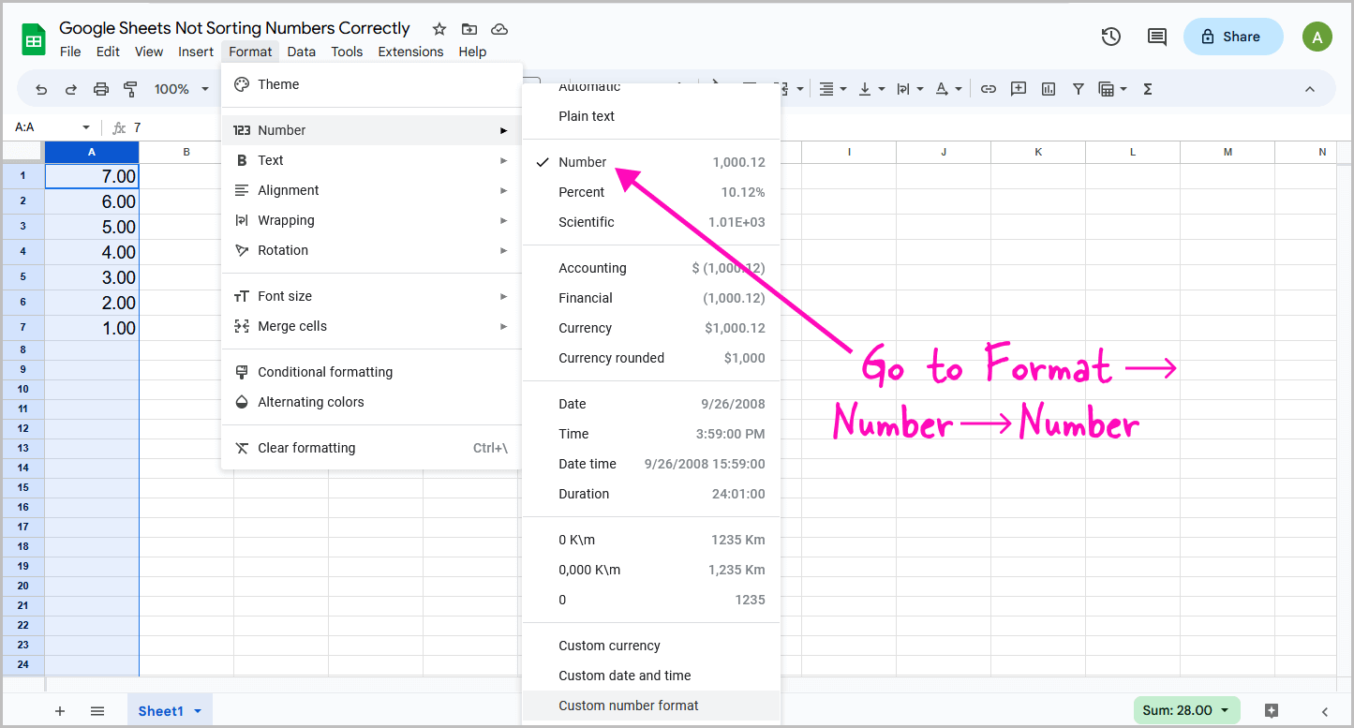Click the redo icon in toolbar
The width and height of the screenshot is (1354, 728).
(71, 89)
